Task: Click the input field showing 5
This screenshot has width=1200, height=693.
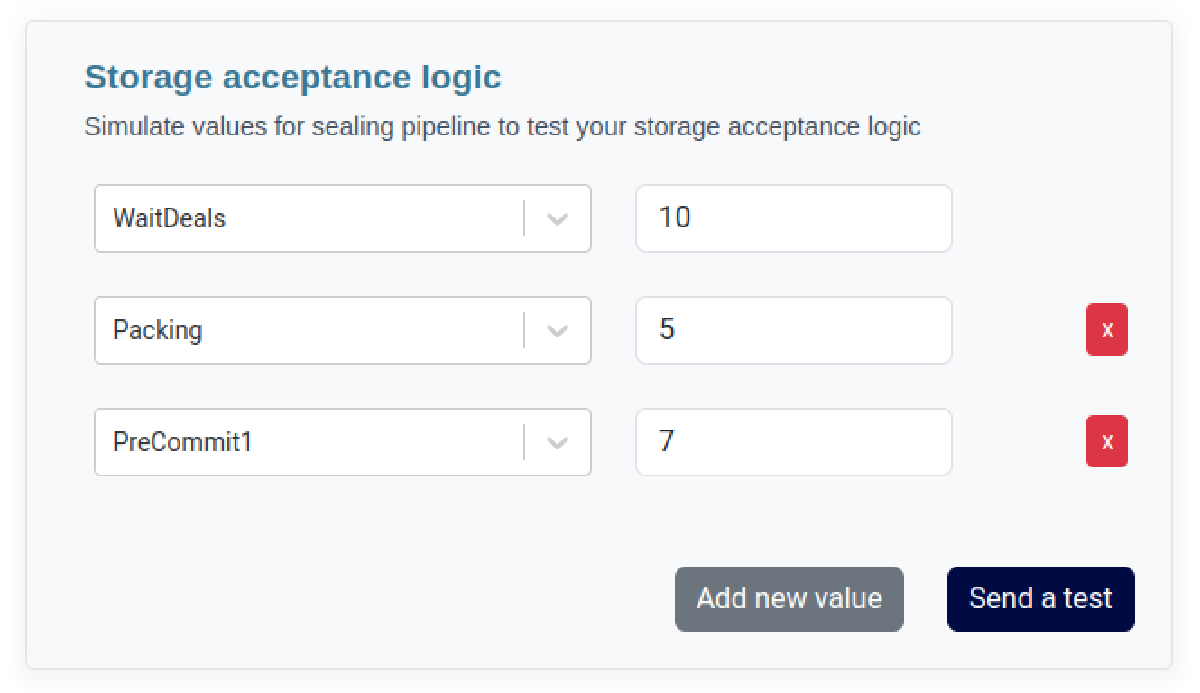Action: click(x=794, y=330)
